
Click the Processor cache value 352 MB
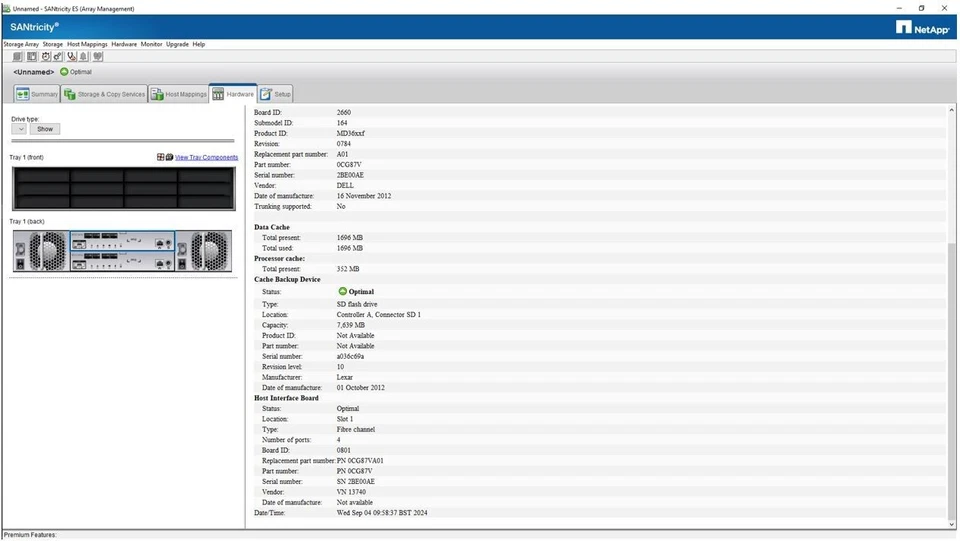click(x=348, y=269)
